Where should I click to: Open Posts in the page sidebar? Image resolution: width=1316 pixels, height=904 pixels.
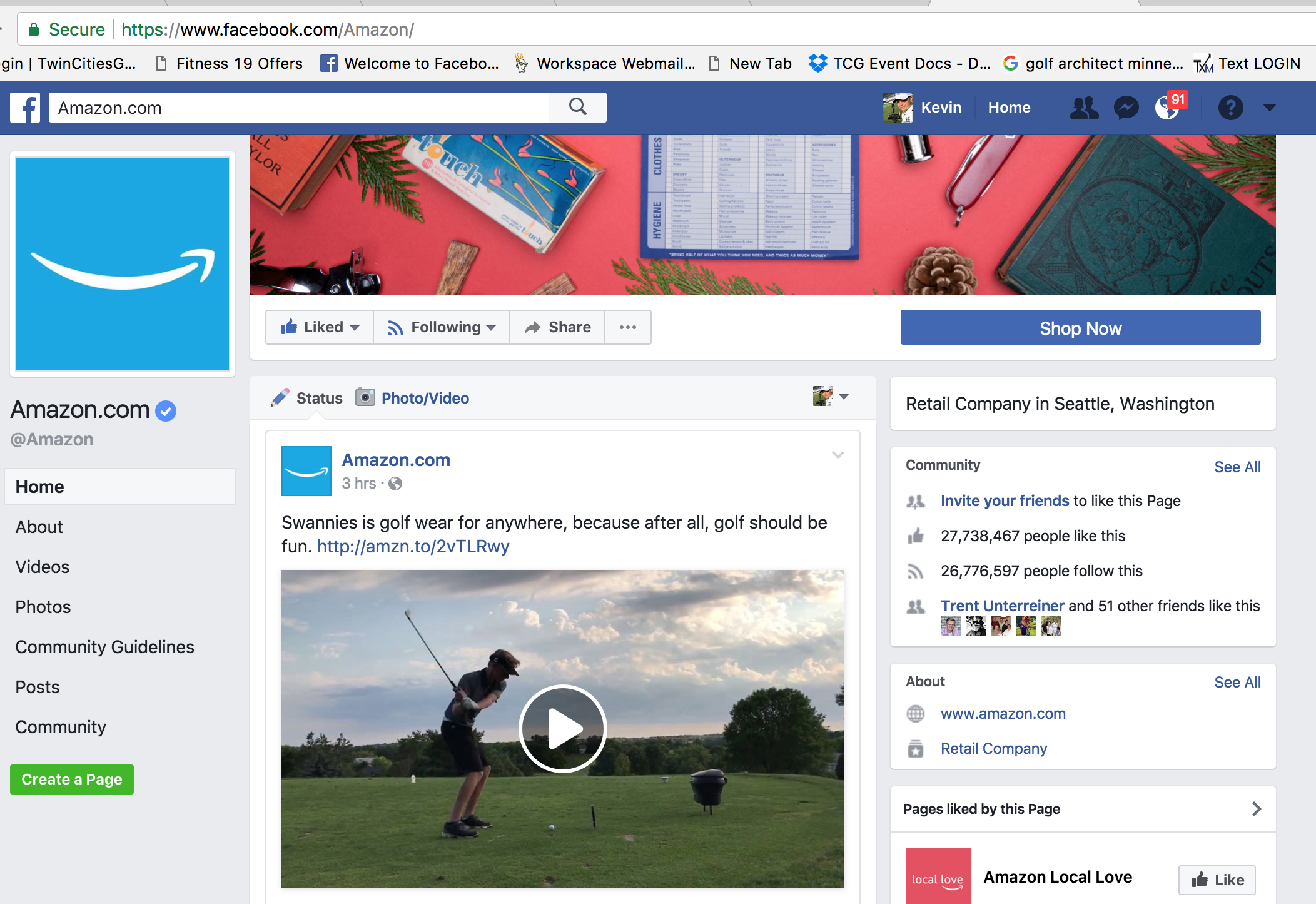pos(38,687)
